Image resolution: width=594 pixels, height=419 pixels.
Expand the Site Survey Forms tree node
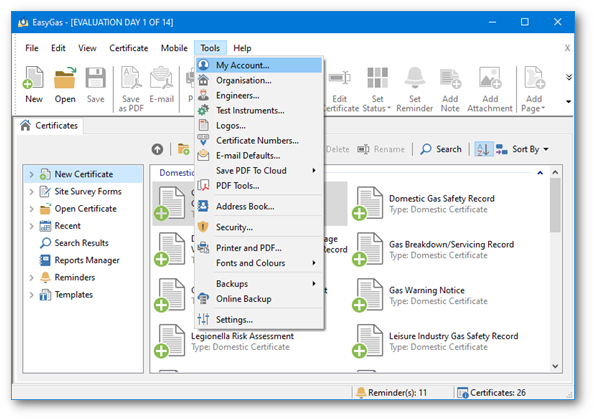click(32, 192)
